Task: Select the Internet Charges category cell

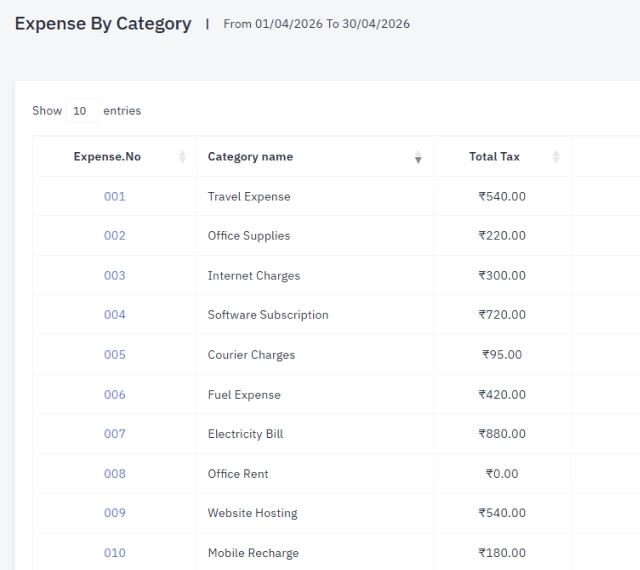Action: [315, 276]
